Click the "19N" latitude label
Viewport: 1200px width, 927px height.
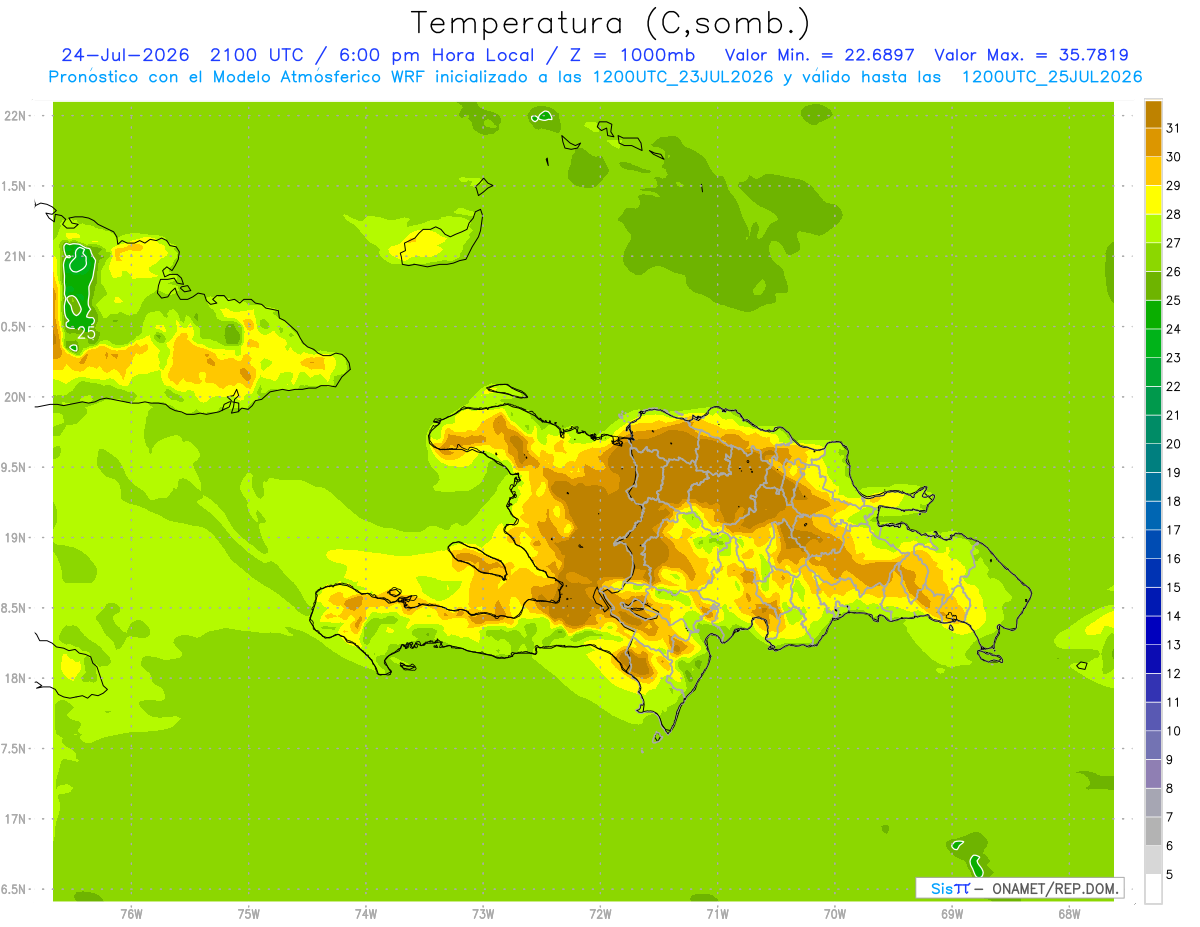[x=16, y=538]
